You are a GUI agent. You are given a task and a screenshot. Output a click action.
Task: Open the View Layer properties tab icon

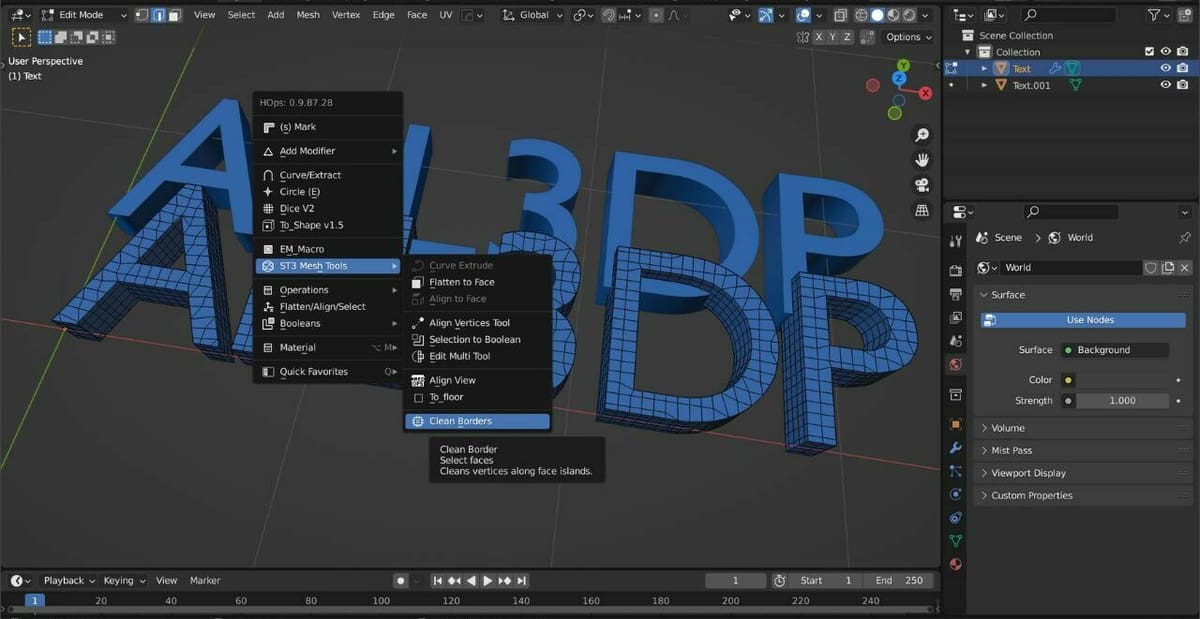[x=956, y=318]
